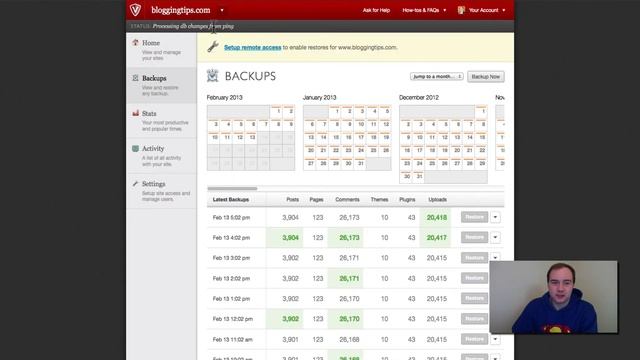This screenshot has width=640, height=360.
Task: Click the Posts column header
Action: point(292,200)
